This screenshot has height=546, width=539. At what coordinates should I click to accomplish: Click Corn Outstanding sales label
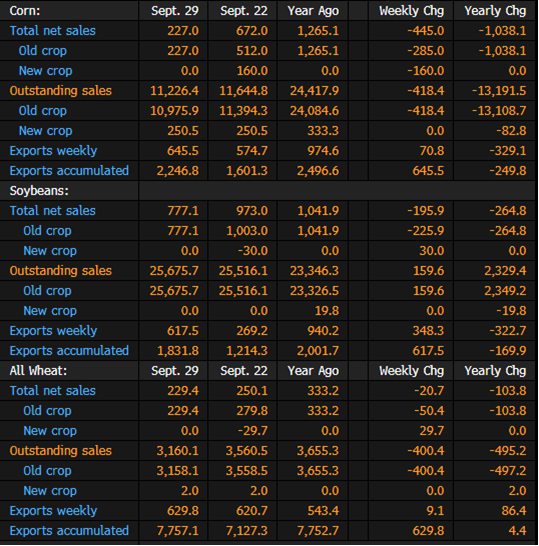click(x=61, y=91)
